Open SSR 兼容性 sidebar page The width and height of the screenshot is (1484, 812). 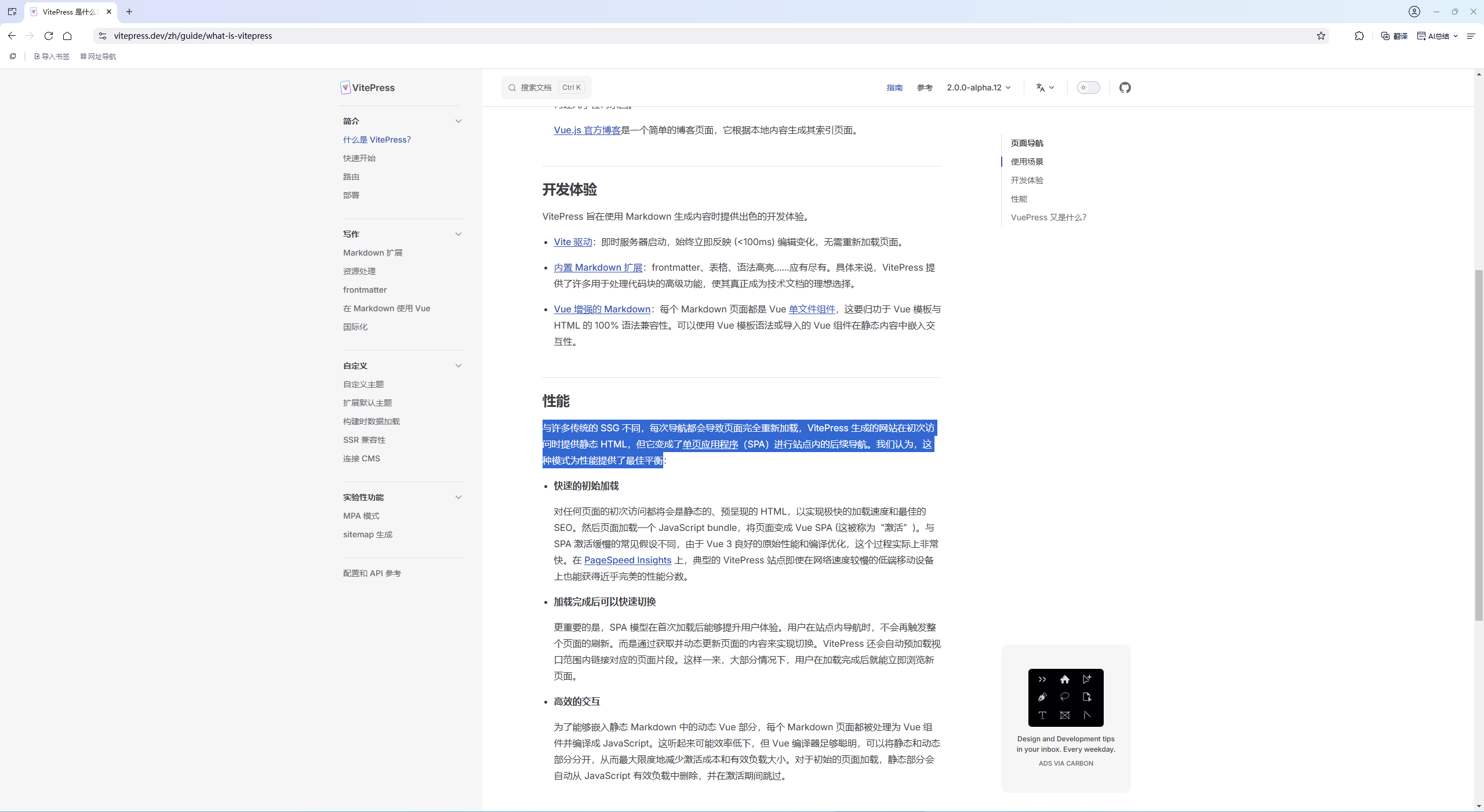364,440
